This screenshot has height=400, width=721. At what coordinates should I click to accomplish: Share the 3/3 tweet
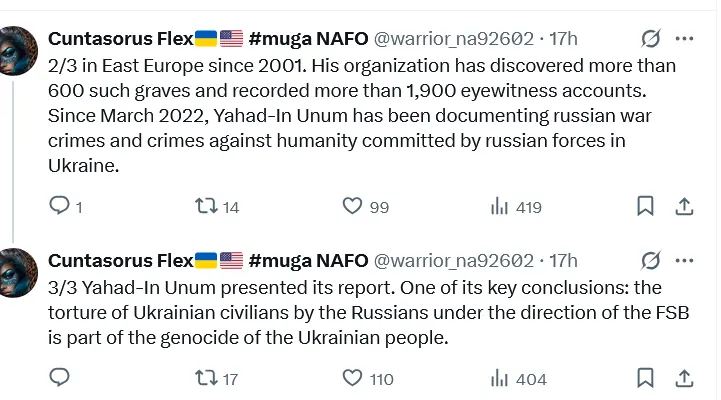[x=685, y=378]
